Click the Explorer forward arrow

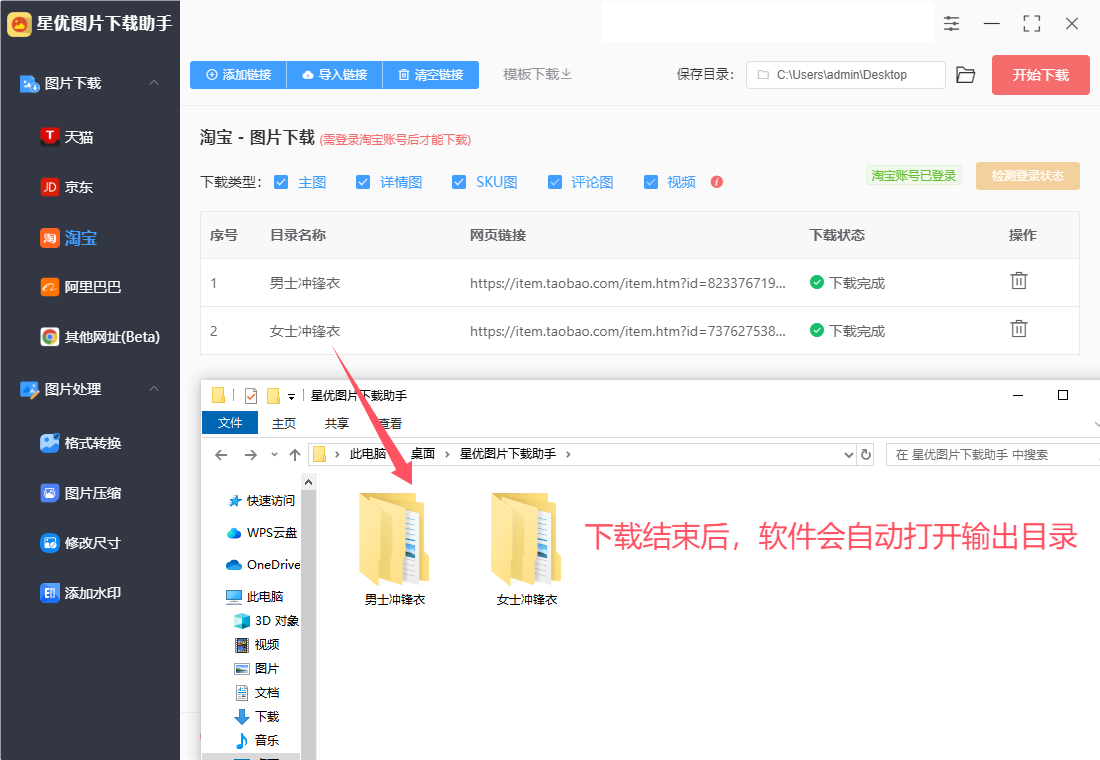250,455
